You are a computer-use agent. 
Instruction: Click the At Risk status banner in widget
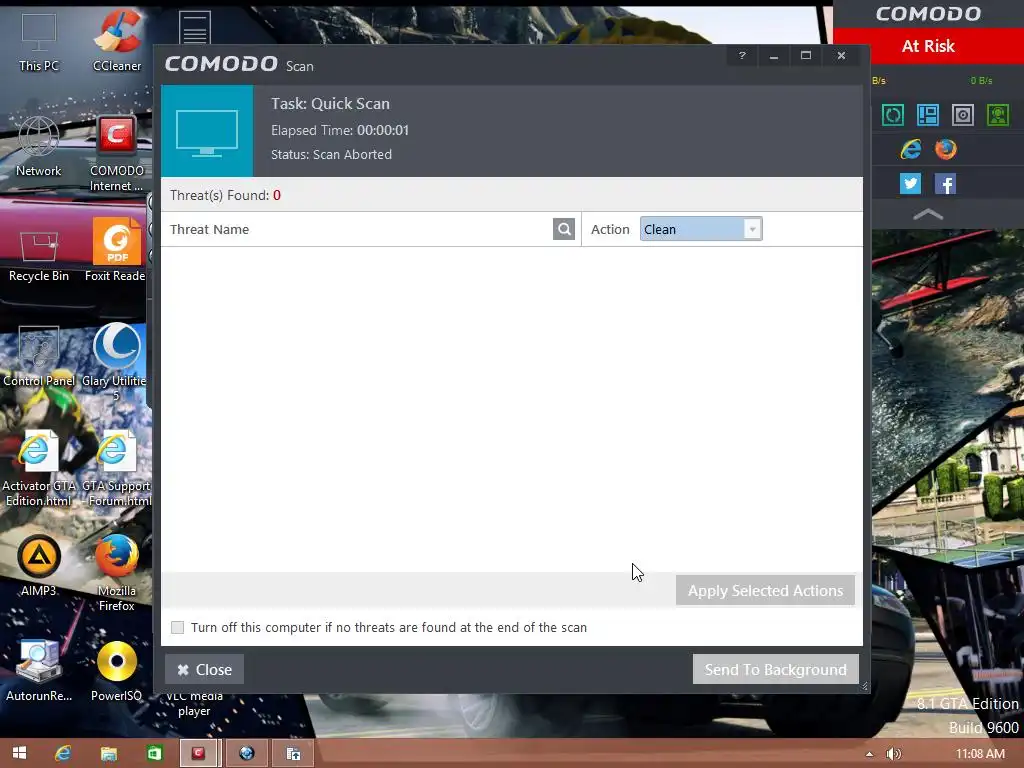pos(928,46)
